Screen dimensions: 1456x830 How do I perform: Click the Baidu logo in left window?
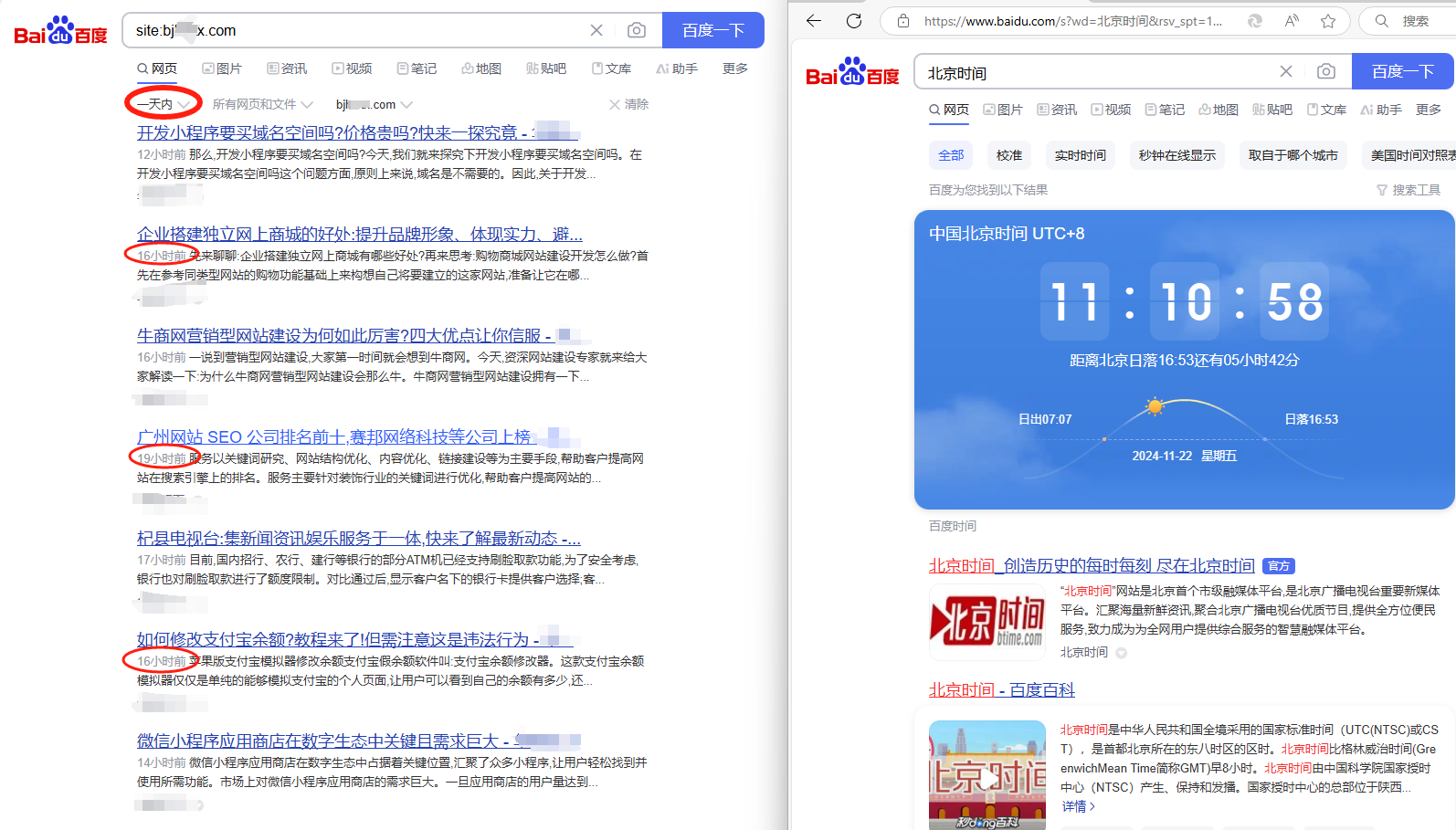[60, 31]
